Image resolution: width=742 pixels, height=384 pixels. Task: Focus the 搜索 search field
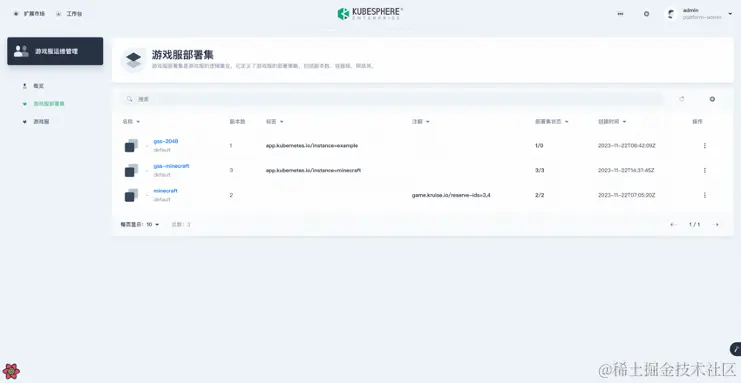[x=392, y=99]
